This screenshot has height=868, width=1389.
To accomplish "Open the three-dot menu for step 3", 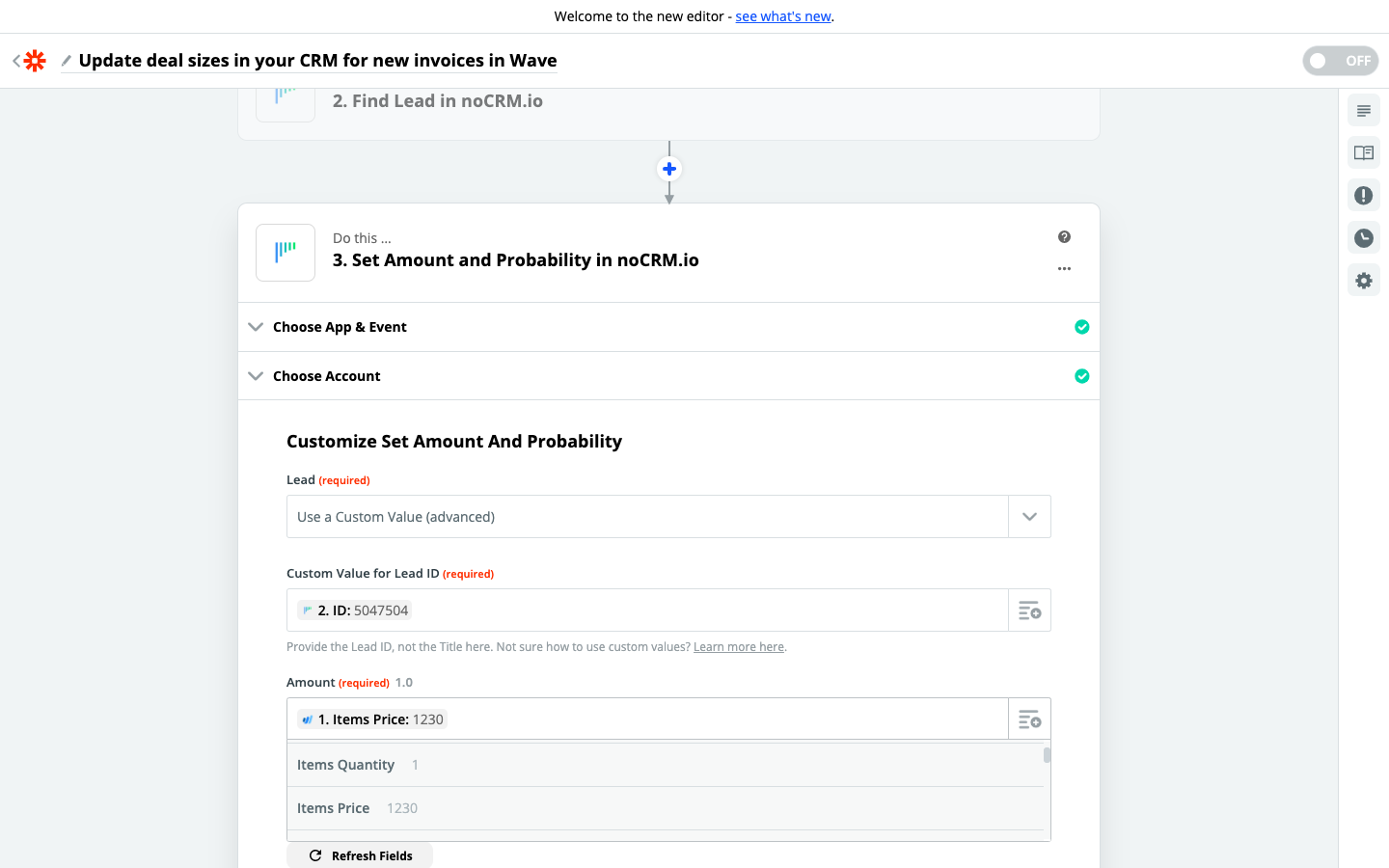I will click(1064, 269).
